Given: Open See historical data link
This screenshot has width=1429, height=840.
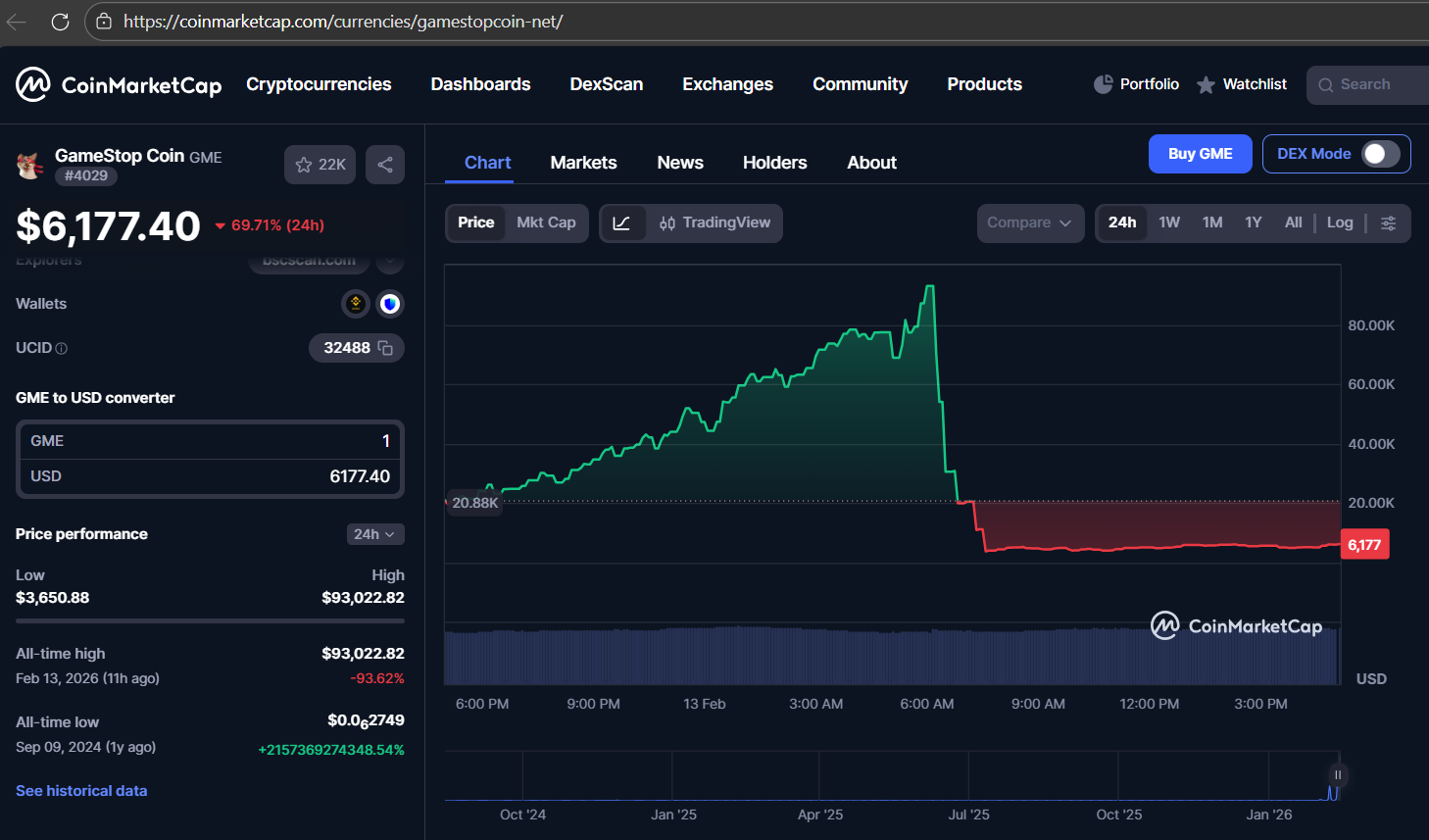Looking at the screenshot, I should [81, 791].
